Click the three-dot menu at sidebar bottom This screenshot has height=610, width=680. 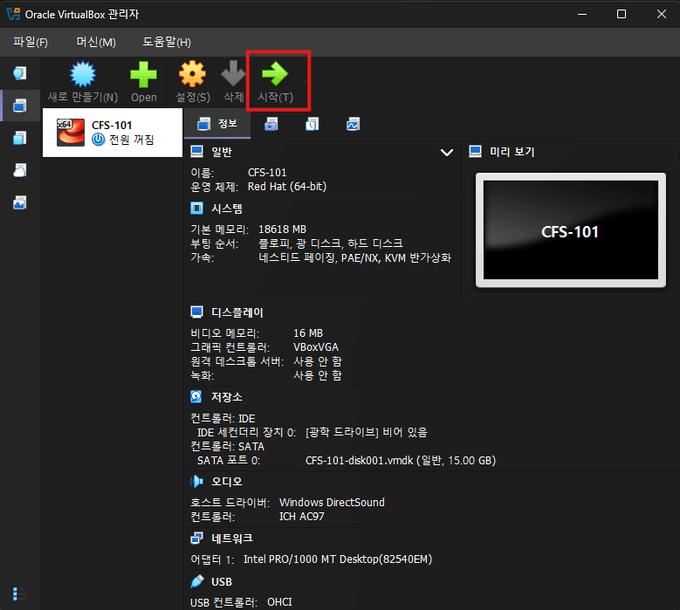15,594
